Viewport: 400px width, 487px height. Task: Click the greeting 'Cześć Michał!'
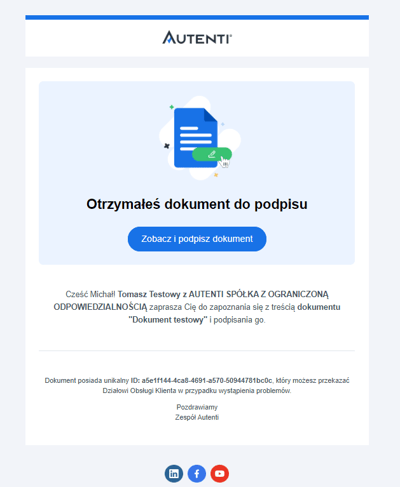[90, 294]
